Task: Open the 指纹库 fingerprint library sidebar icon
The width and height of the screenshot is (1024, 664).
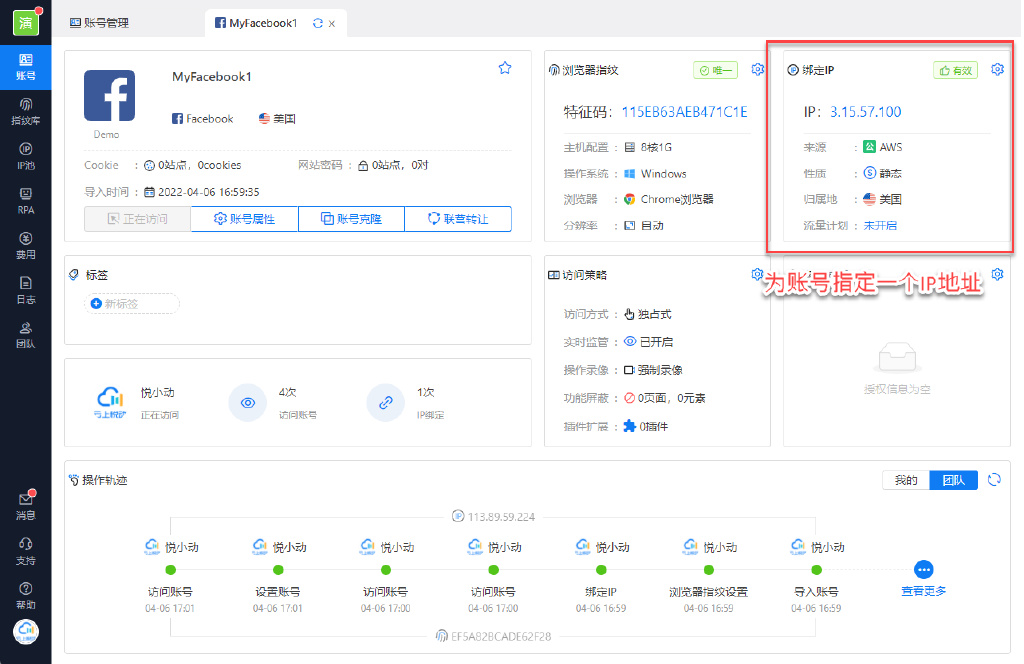Action: pyautogui.click(x=25, y=112)
